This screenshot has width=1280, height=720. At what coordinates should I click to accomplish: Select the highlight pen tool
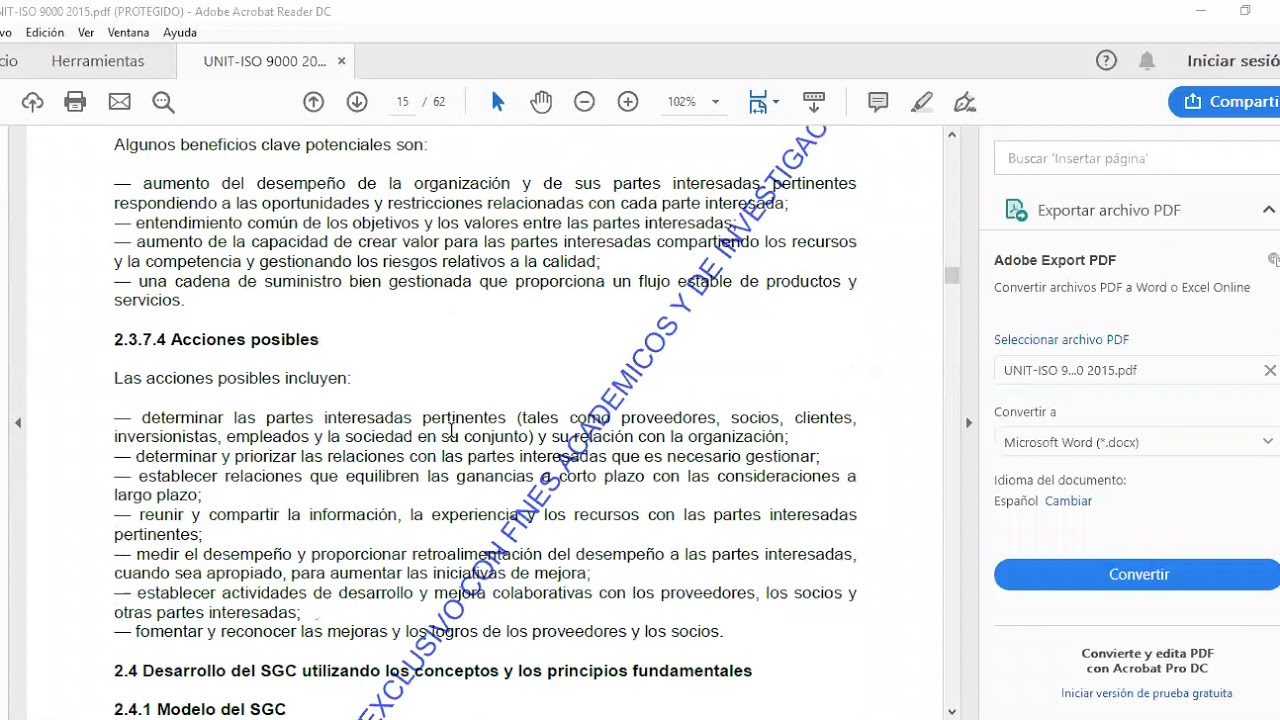click(922, 102)
